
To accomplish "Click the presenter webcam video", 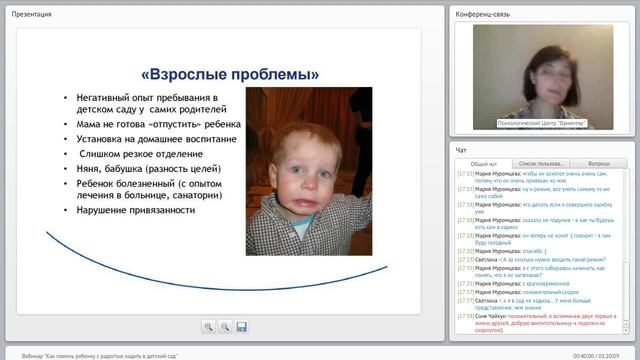I will click(x=543, y=77).
